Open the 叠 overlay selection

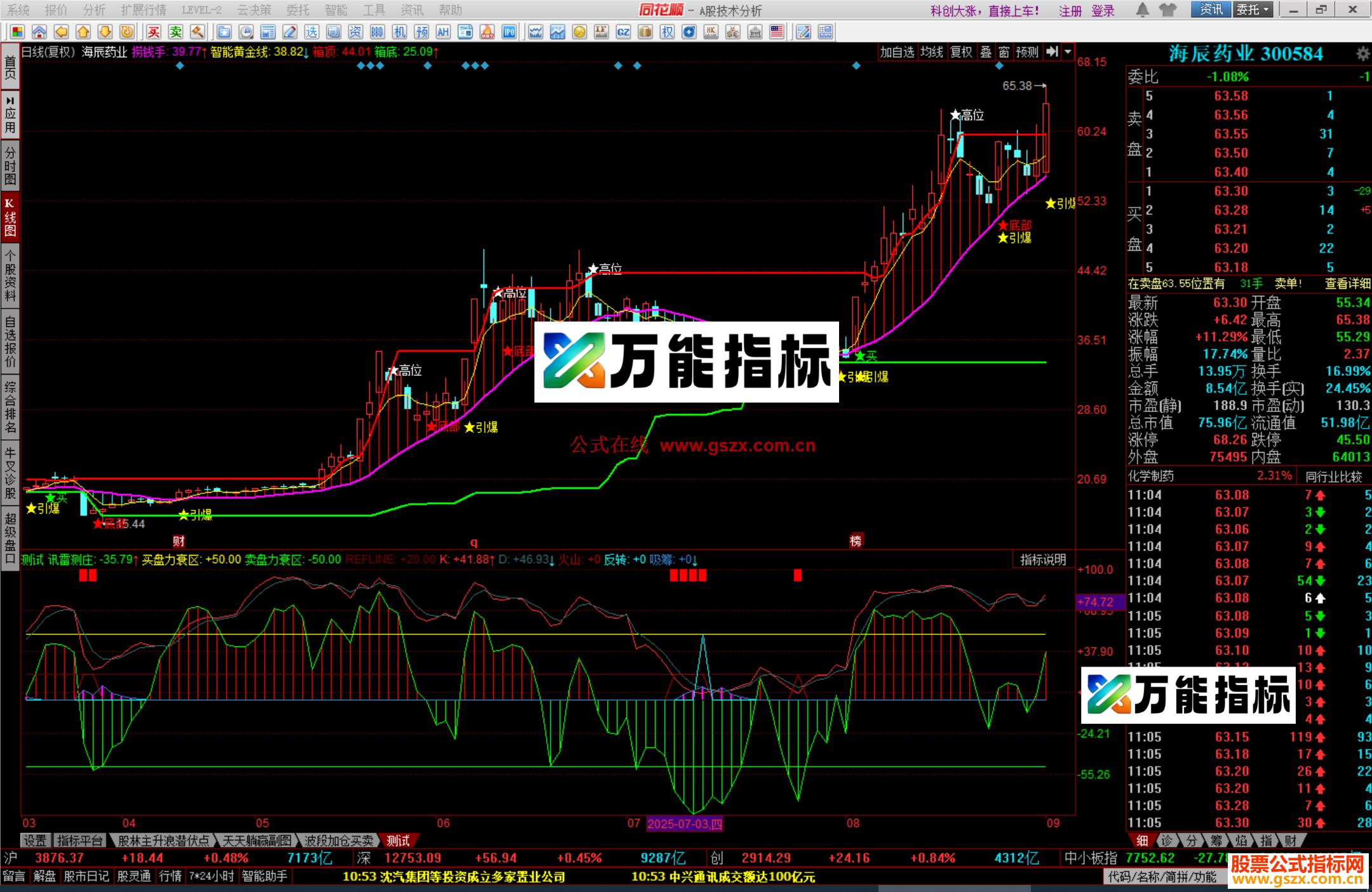coord(987,53)
